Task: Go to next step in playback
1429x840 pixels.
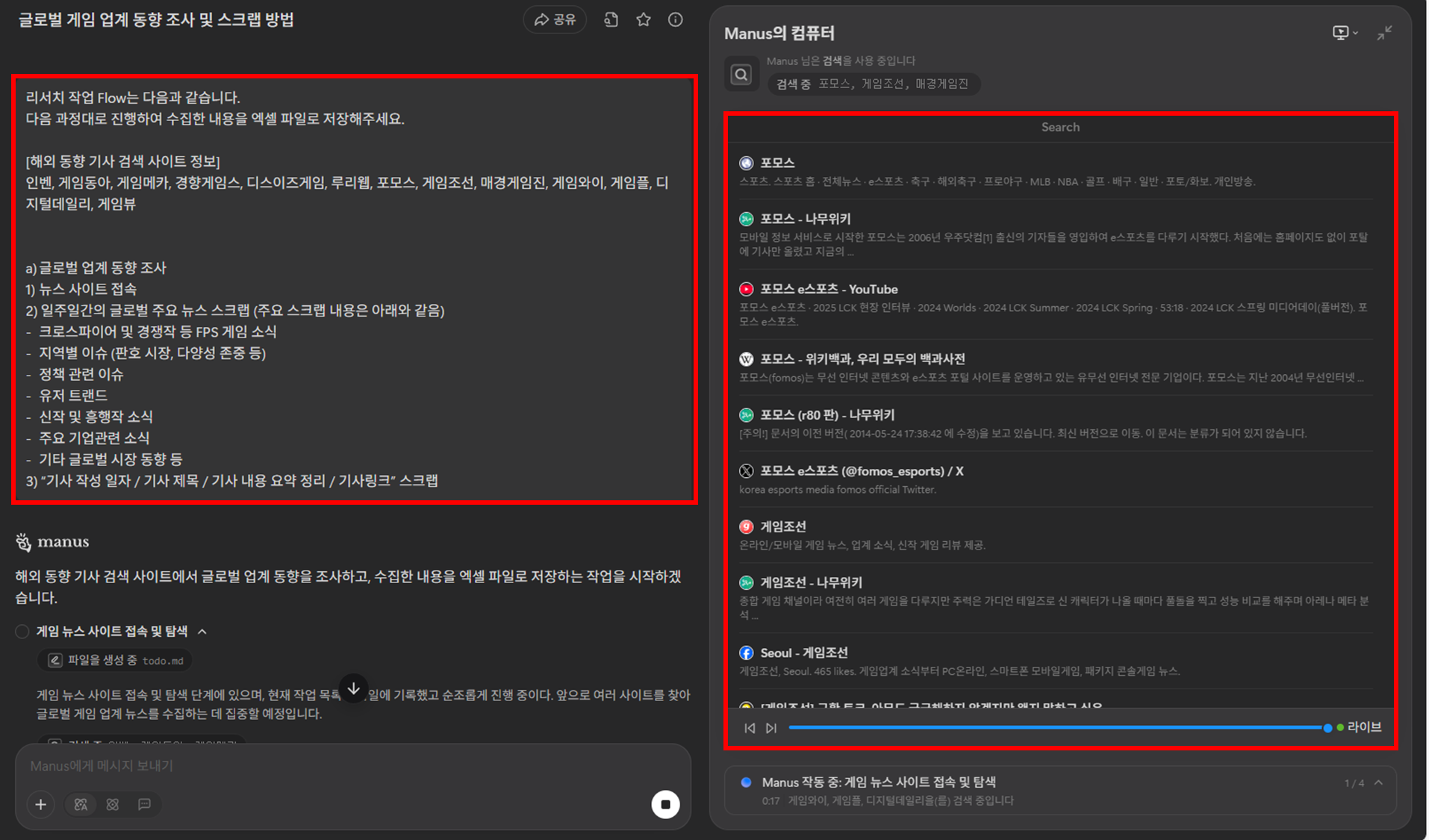Action: pyautogui.click(x=771, y=728)
